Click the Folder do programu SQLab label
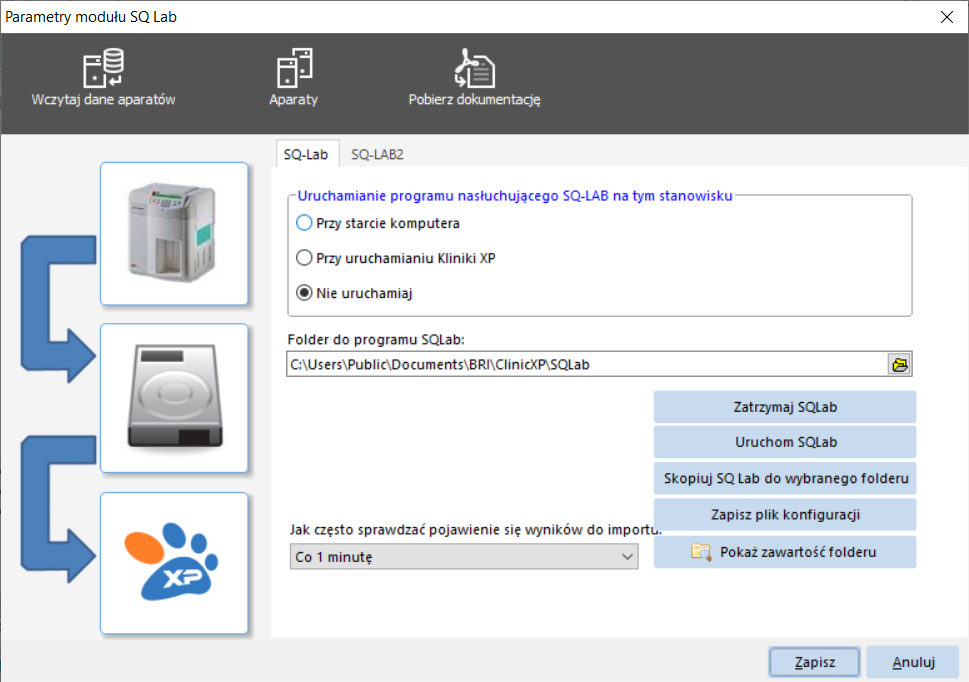The width and height of the screenshot is (969, 682). point(376,340)
